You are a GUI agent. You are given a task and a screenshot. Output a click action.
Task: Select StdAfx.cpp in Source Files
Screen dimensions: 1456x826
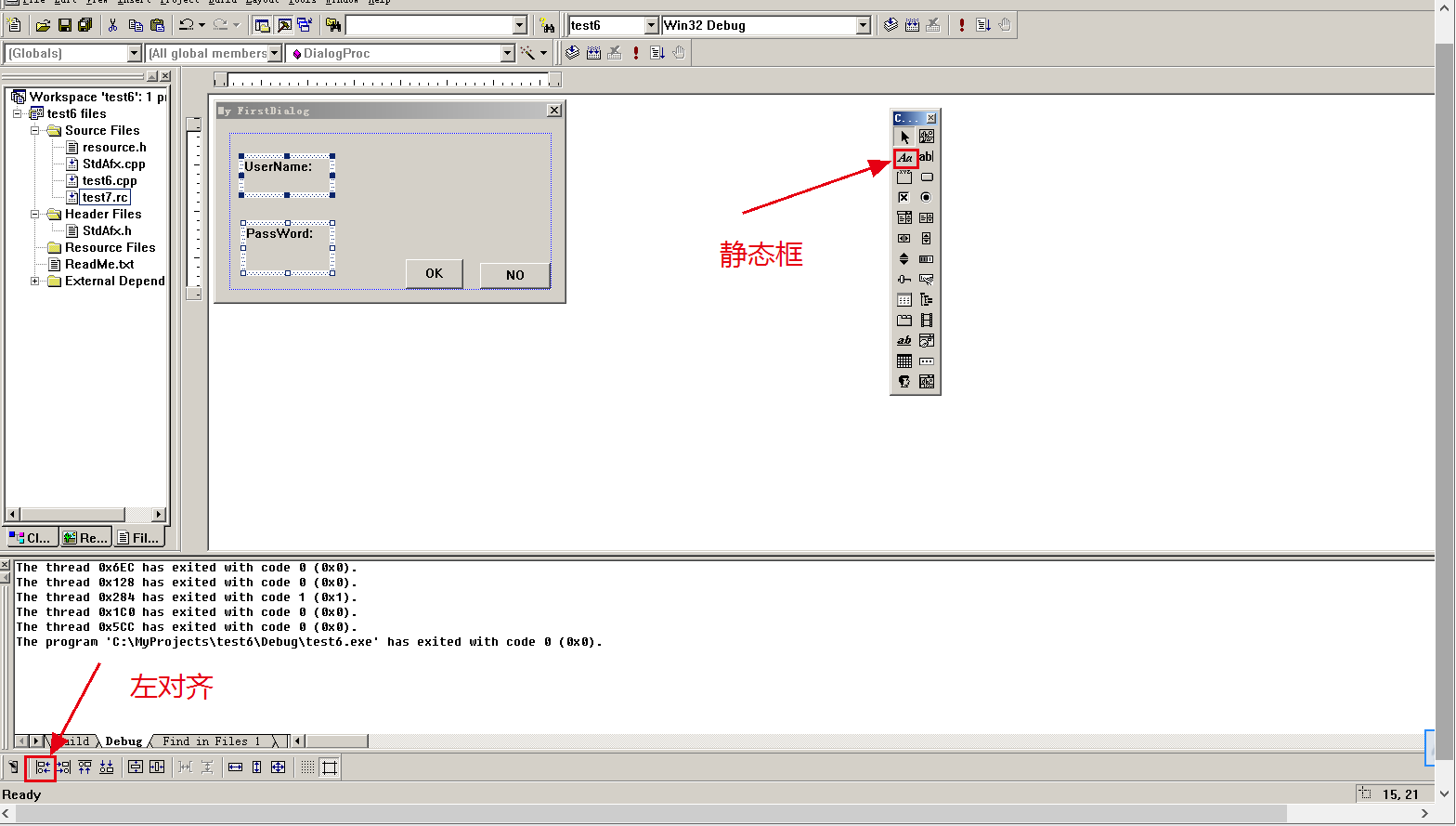113,164
